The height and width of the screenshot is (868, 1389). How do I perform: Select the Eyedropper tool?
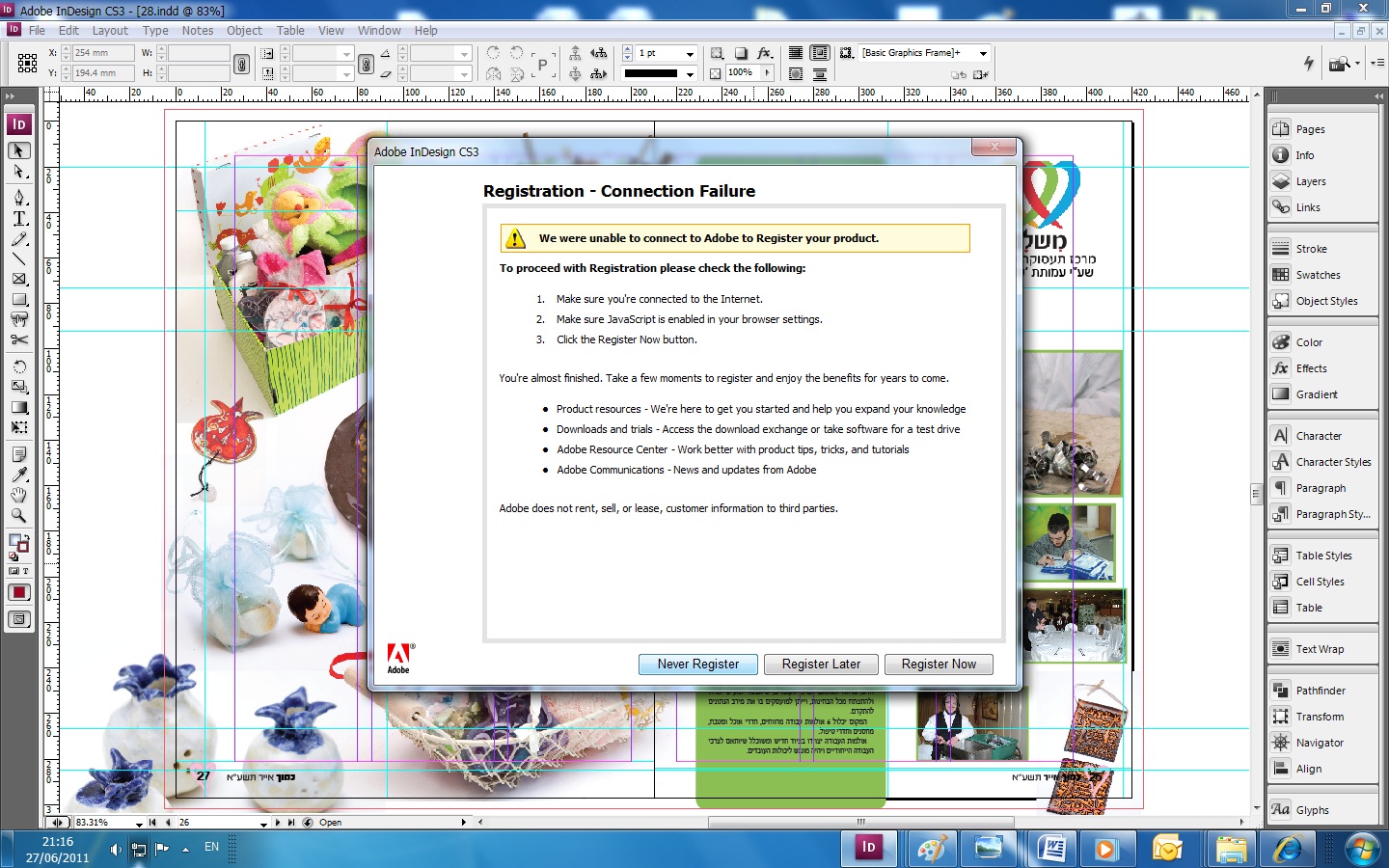coord(19,475)
